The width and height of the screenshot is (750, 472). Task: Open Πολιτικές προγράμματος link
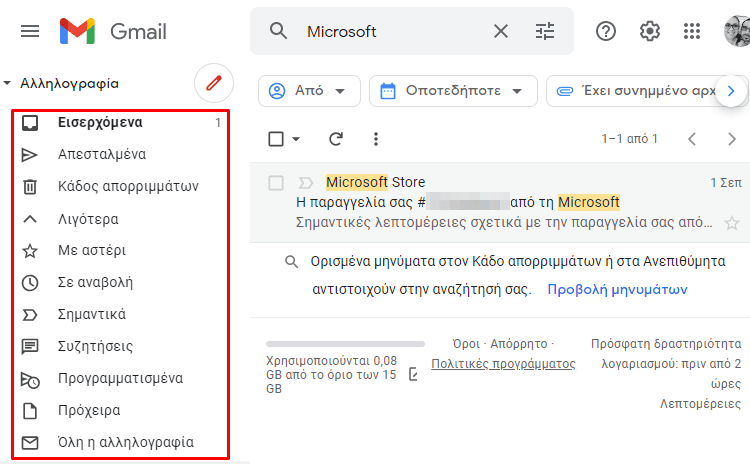pos(503,364)
